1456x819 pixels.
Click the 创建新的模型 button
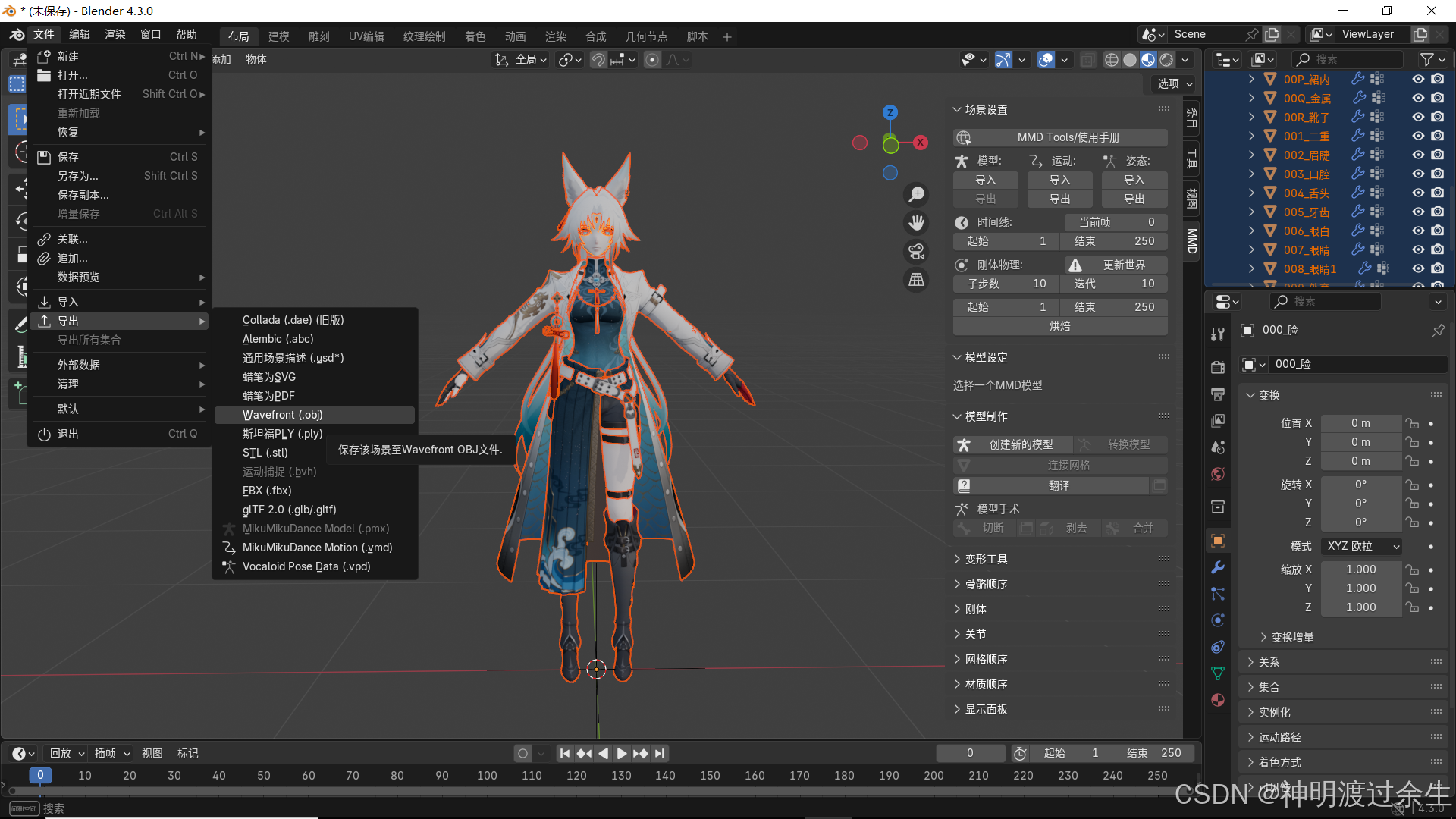(x=1021, y=444)
